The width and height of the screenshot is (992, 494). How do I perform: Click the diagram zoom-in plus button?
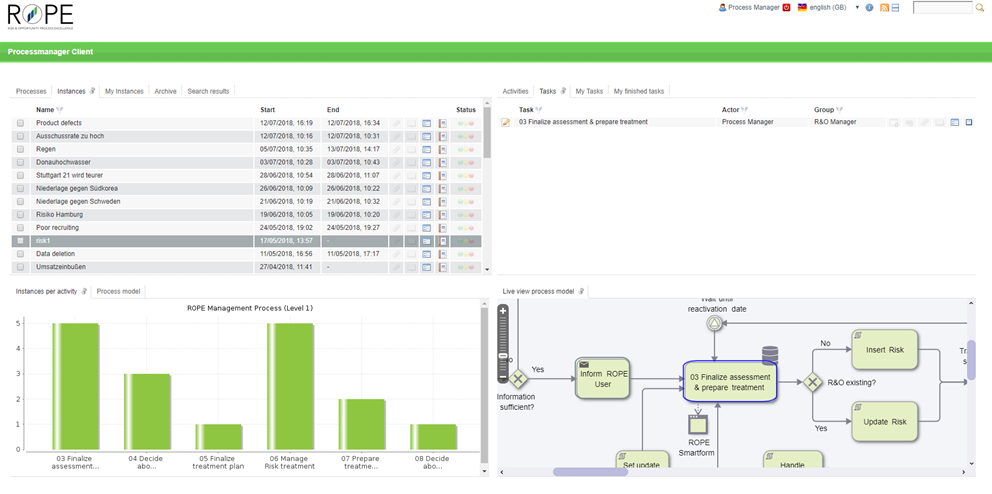click(x=503, y=311)
